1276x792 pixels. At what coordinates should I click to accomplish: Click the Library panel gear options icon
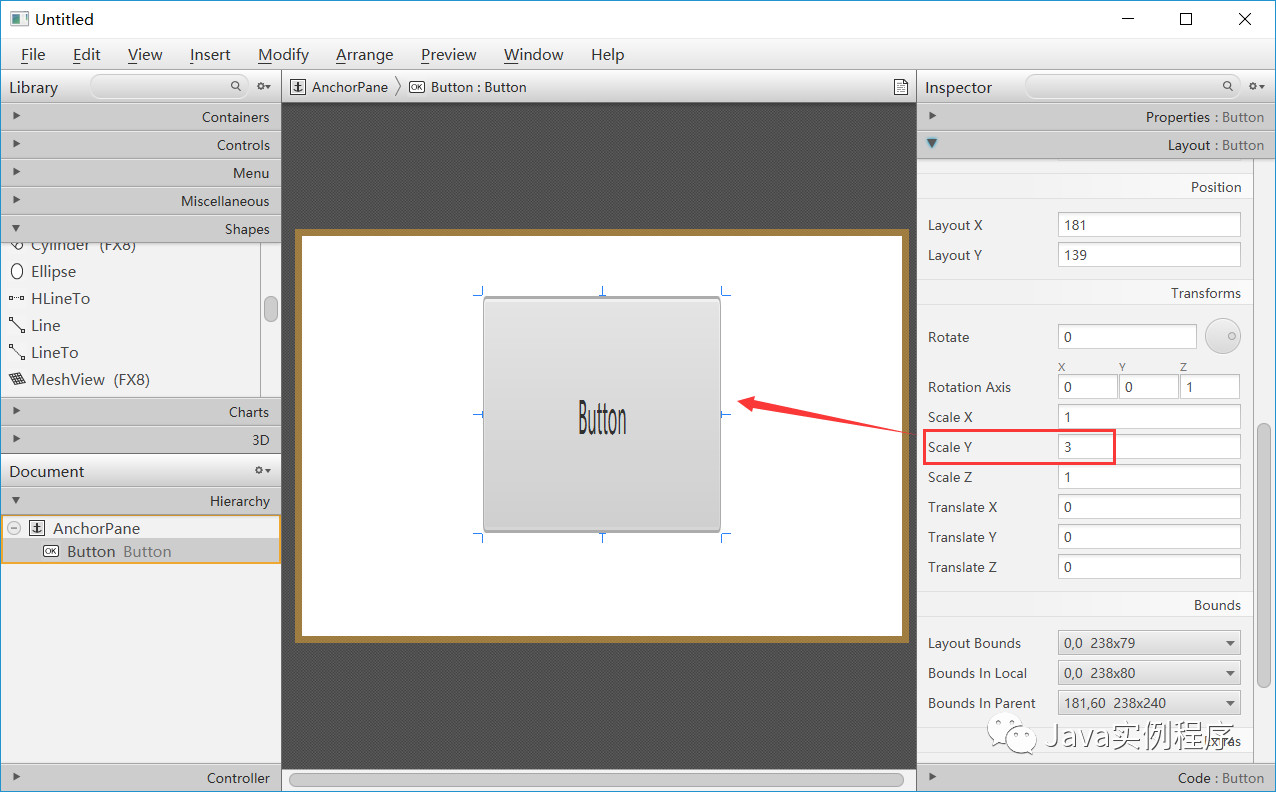click(x=263, y=87)
